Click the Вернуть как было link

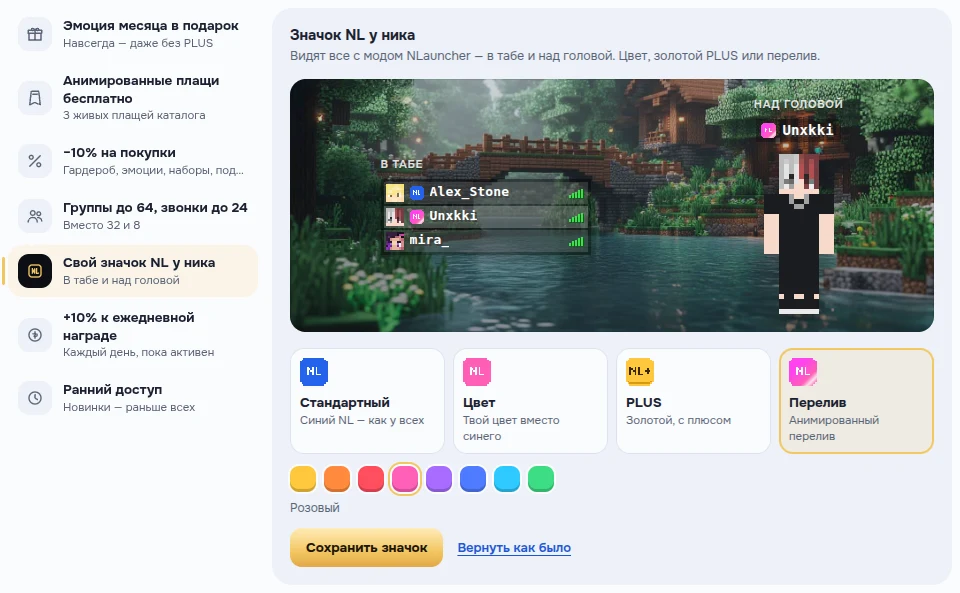[x=514, y=548]
